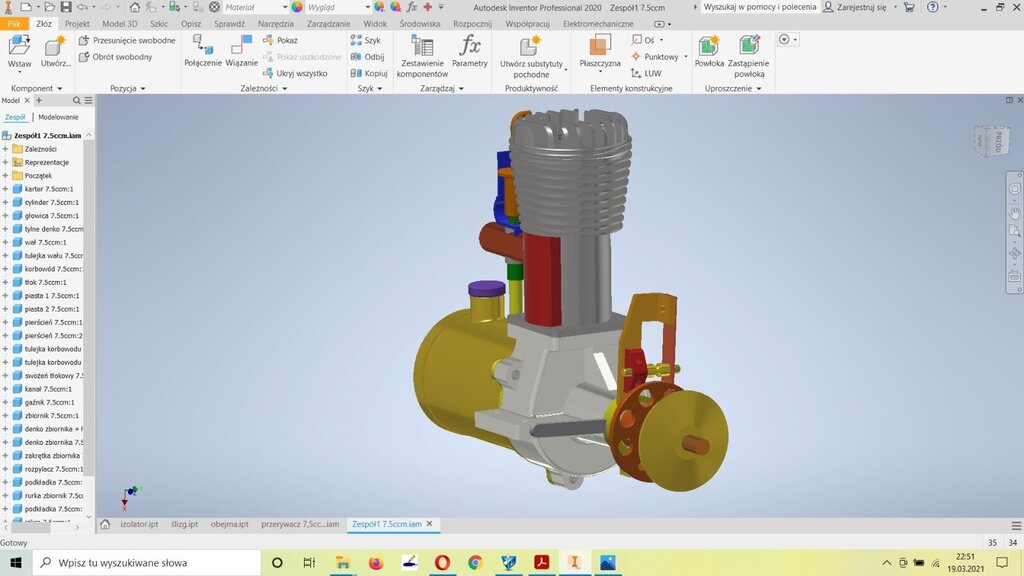Switch to the izolator.ipt document tab
The width and height of the screenshot is (1024, 576).
coord(139,524)
